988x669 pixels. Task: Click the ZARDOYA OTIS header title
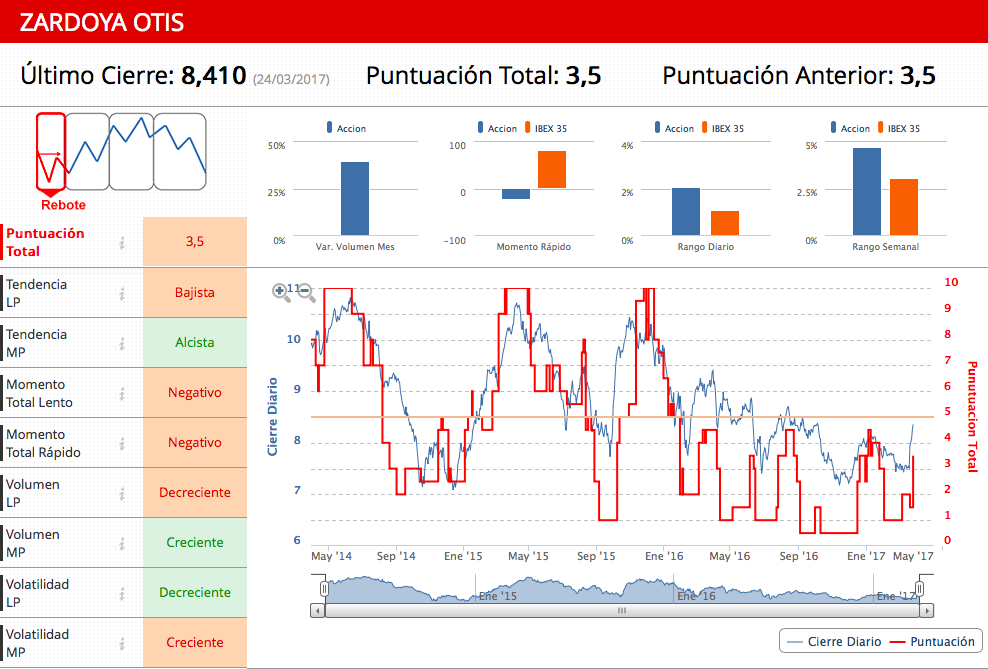[102, 22]
